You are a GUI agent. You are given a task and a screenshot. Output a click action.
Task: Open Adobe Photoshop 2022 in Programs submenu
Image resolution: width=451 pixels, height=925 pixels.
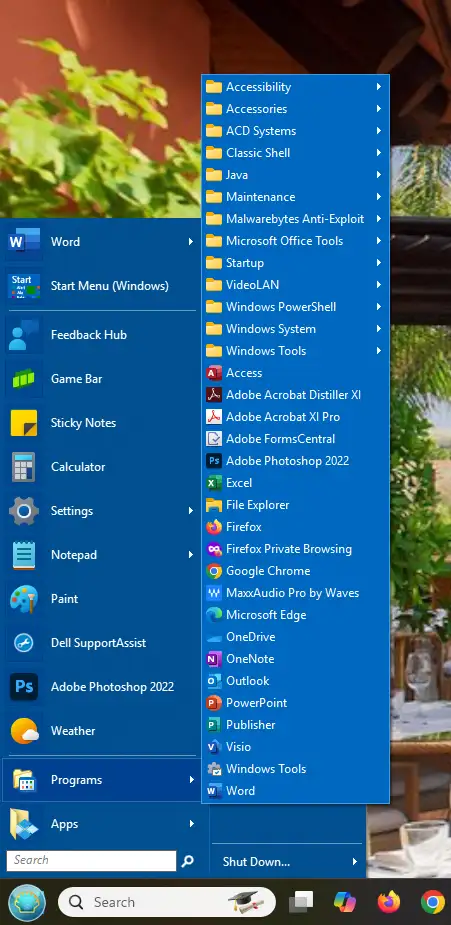(x=295, y=461)
